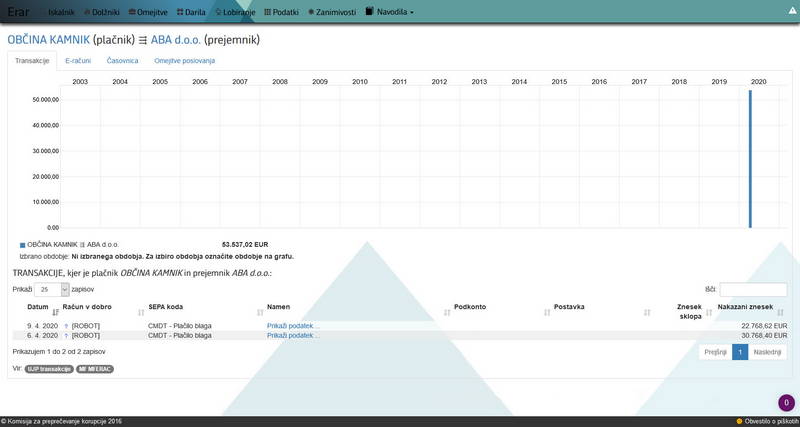800x427 pixels.
Task: Click the purple 0 counter circle
Action: point(786,403)
